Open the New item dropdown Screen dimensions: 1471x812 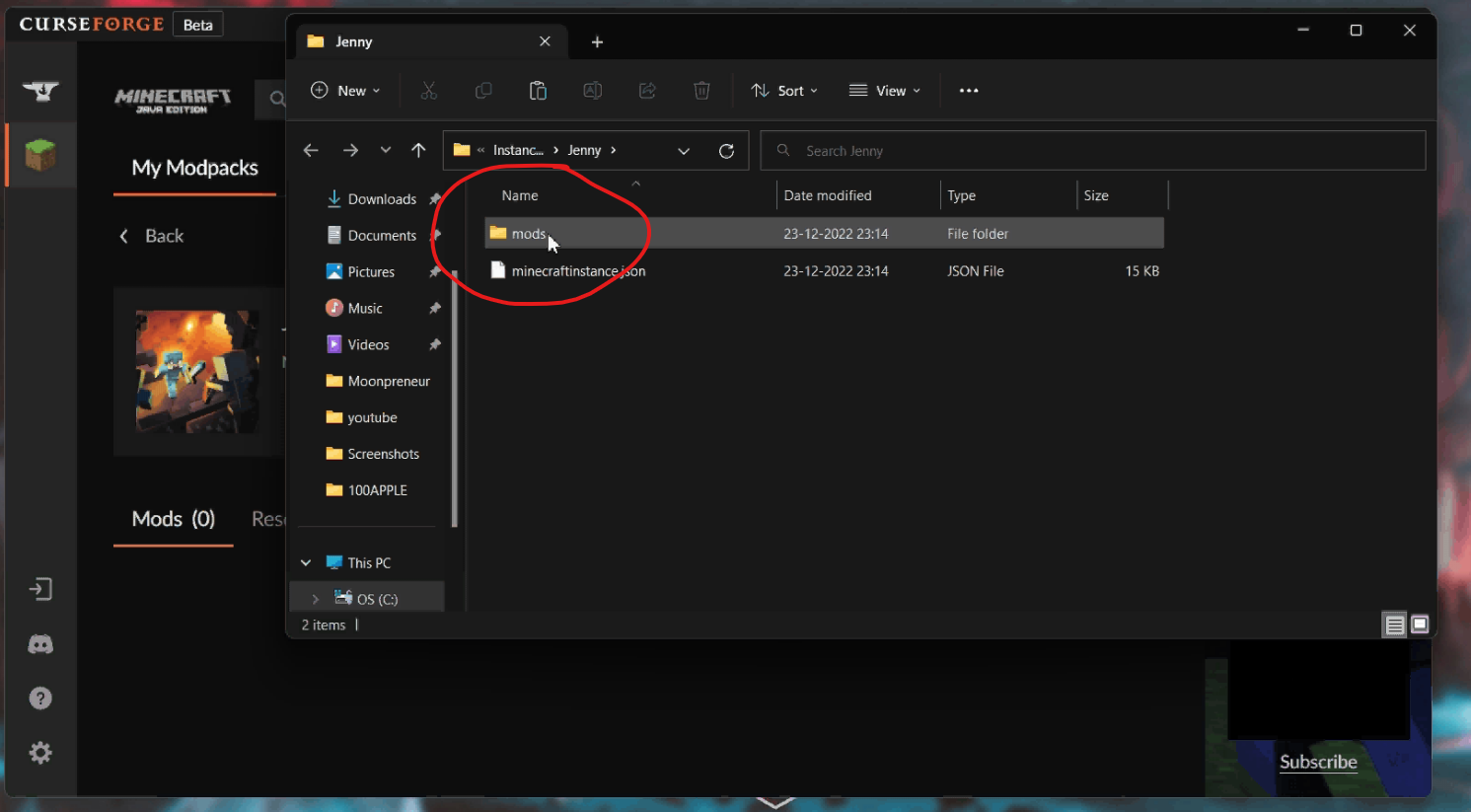tap(345, 91)
